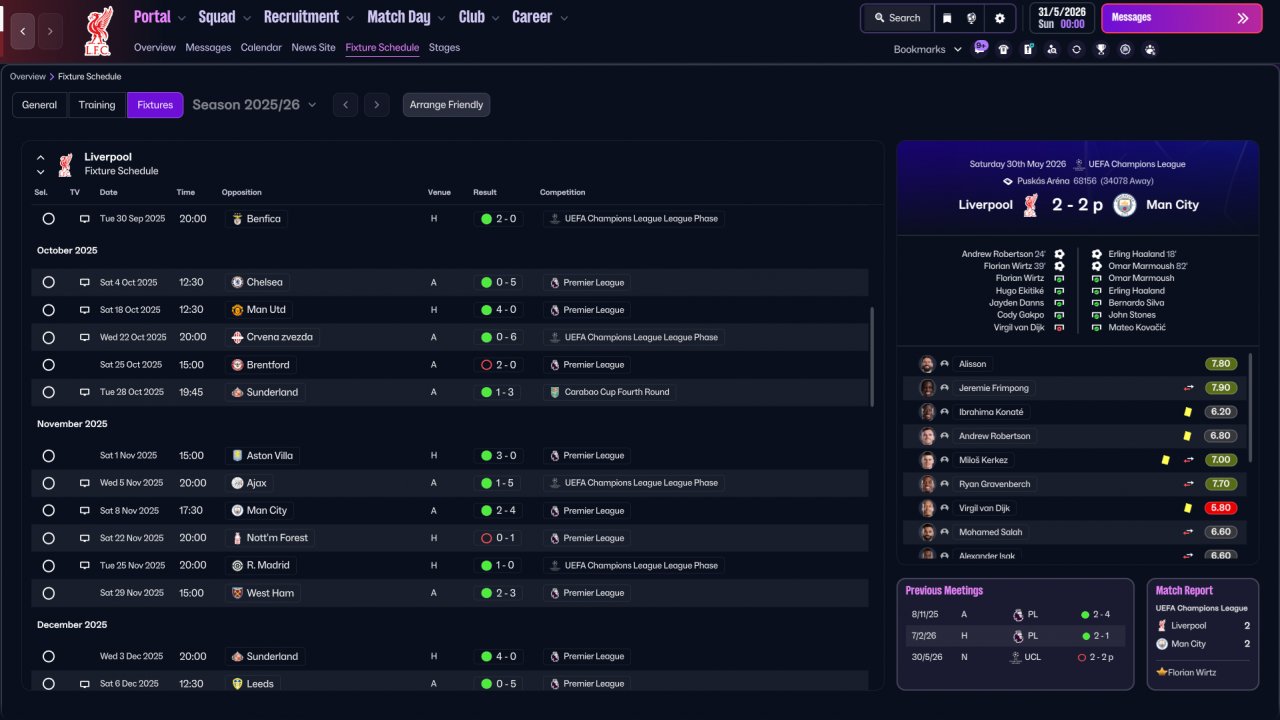Switch to the Calendar tab
Viewport: 1280px width, 720px height.
pyautogui.click(x=261, y=48)
